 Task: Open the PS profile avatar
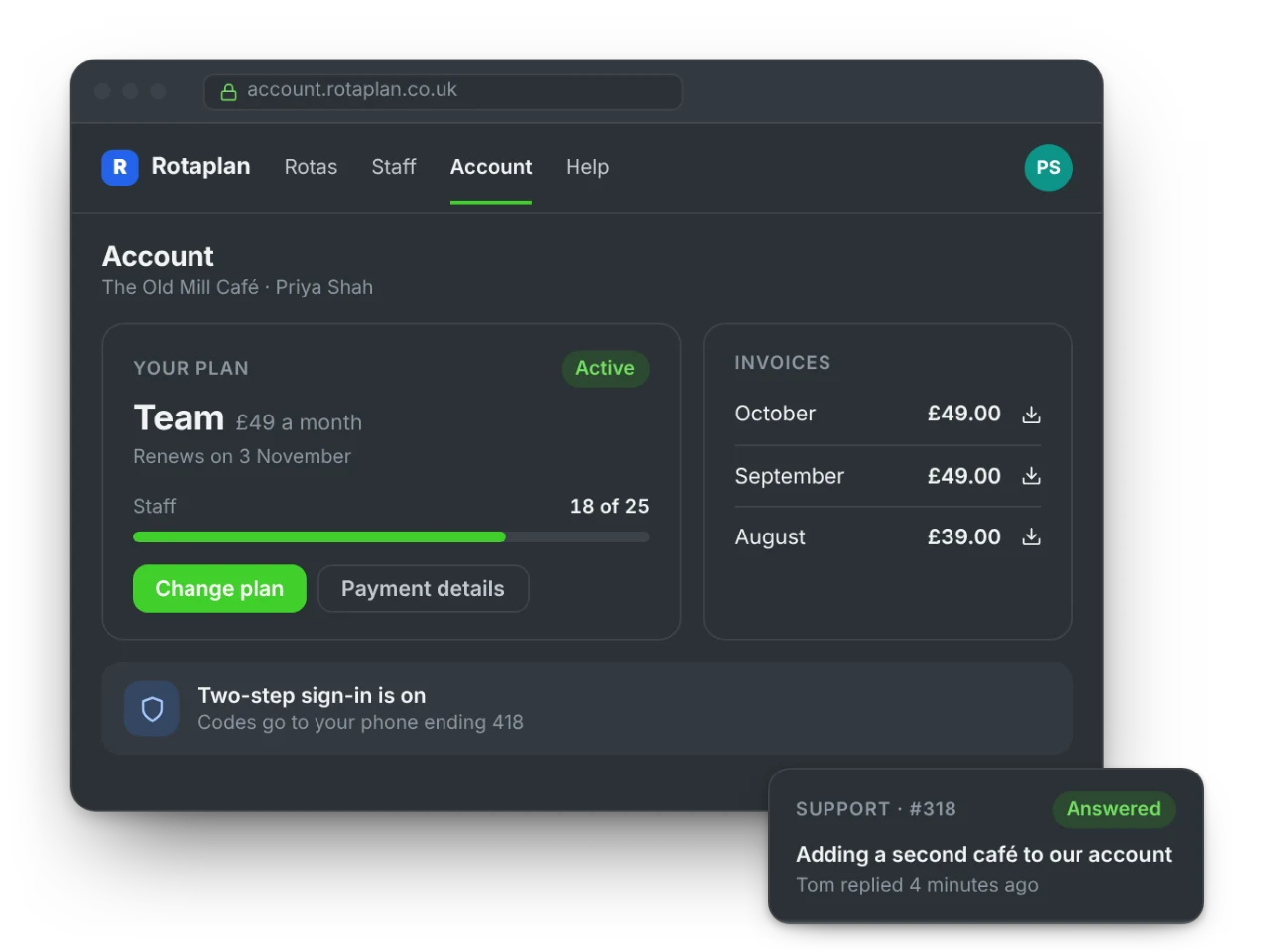tap(1048, 168)
